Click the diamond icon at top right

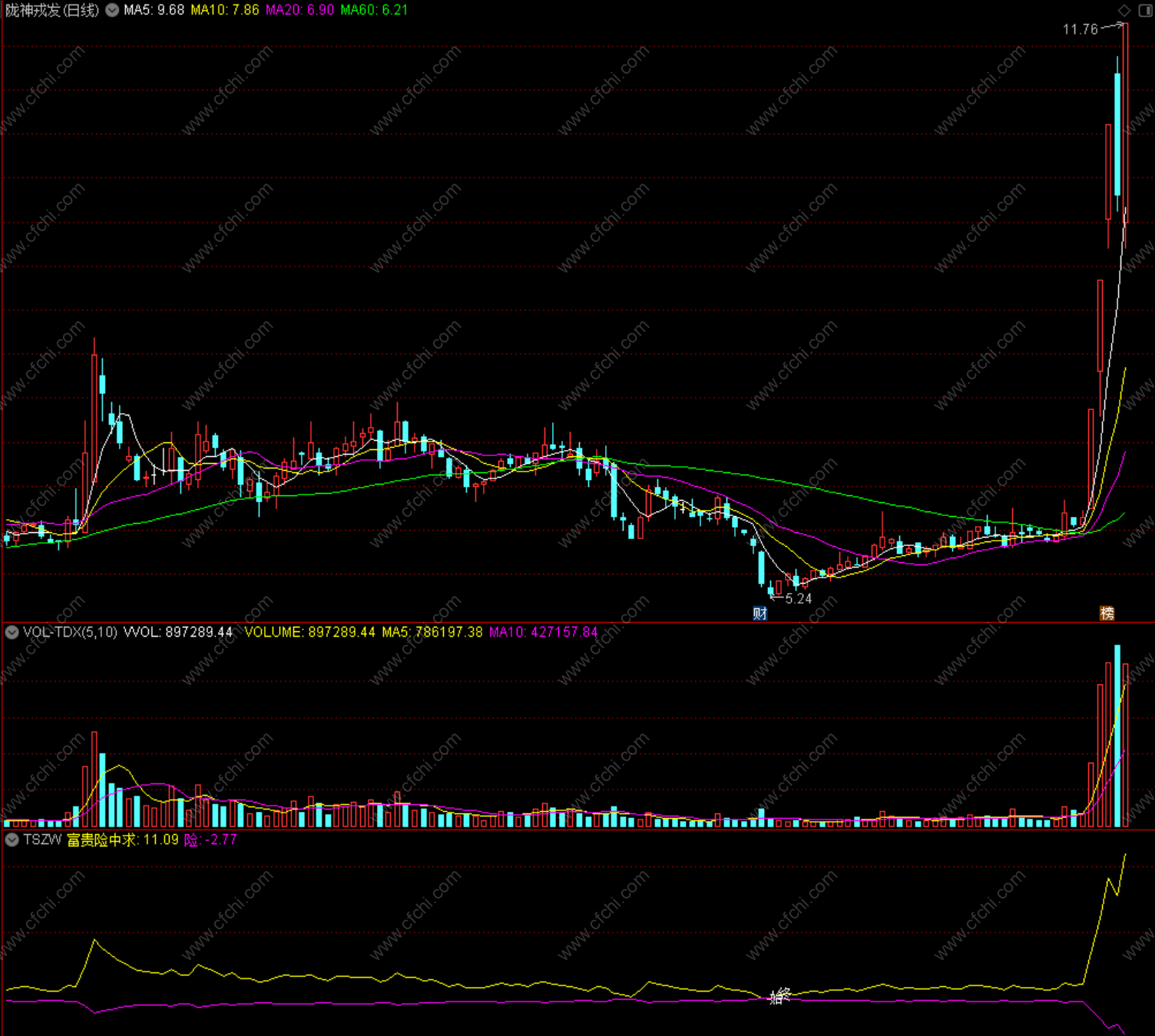point(1124,10)
